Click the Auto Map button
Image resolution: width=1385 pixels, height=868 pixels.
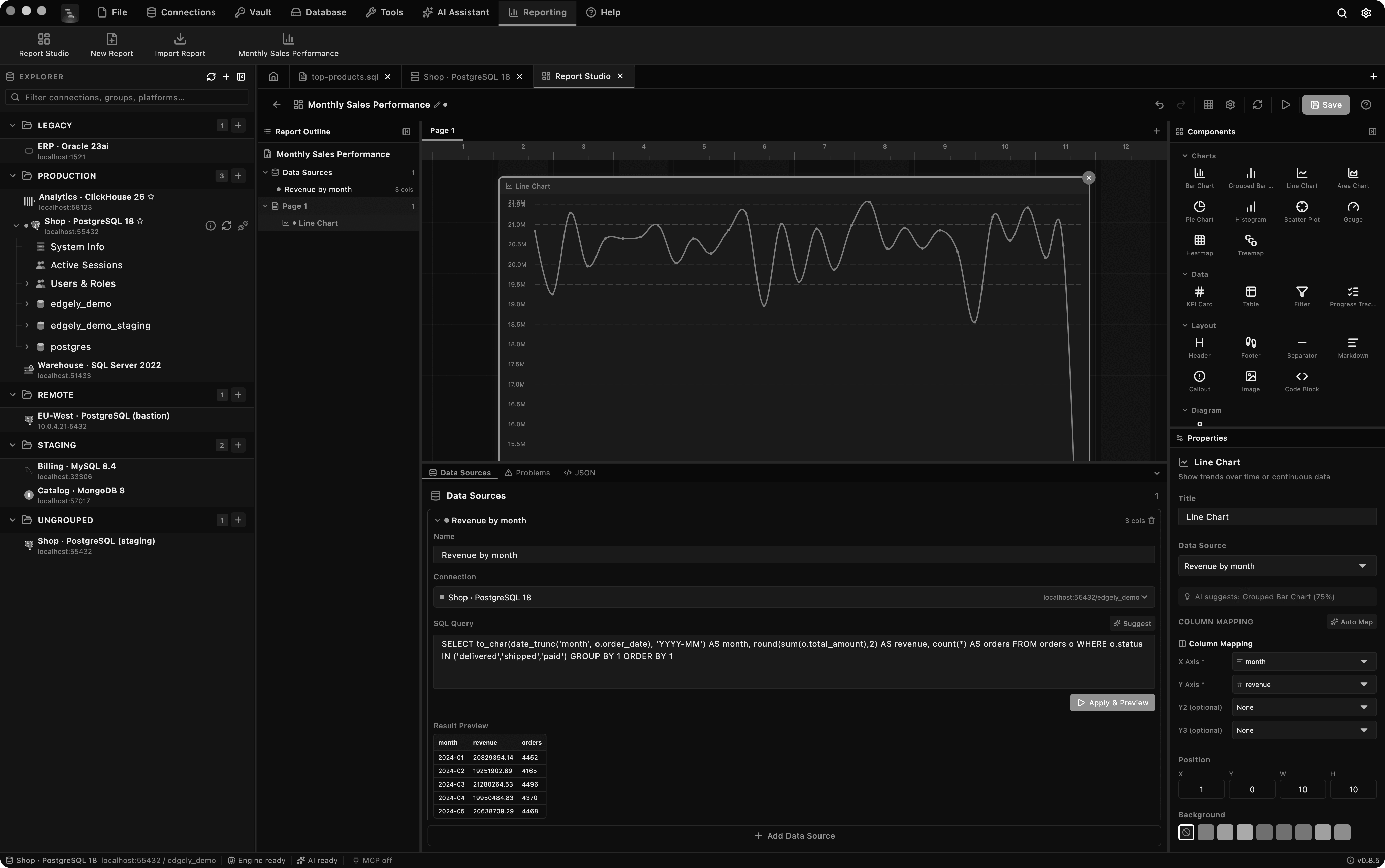point(1351,622)
